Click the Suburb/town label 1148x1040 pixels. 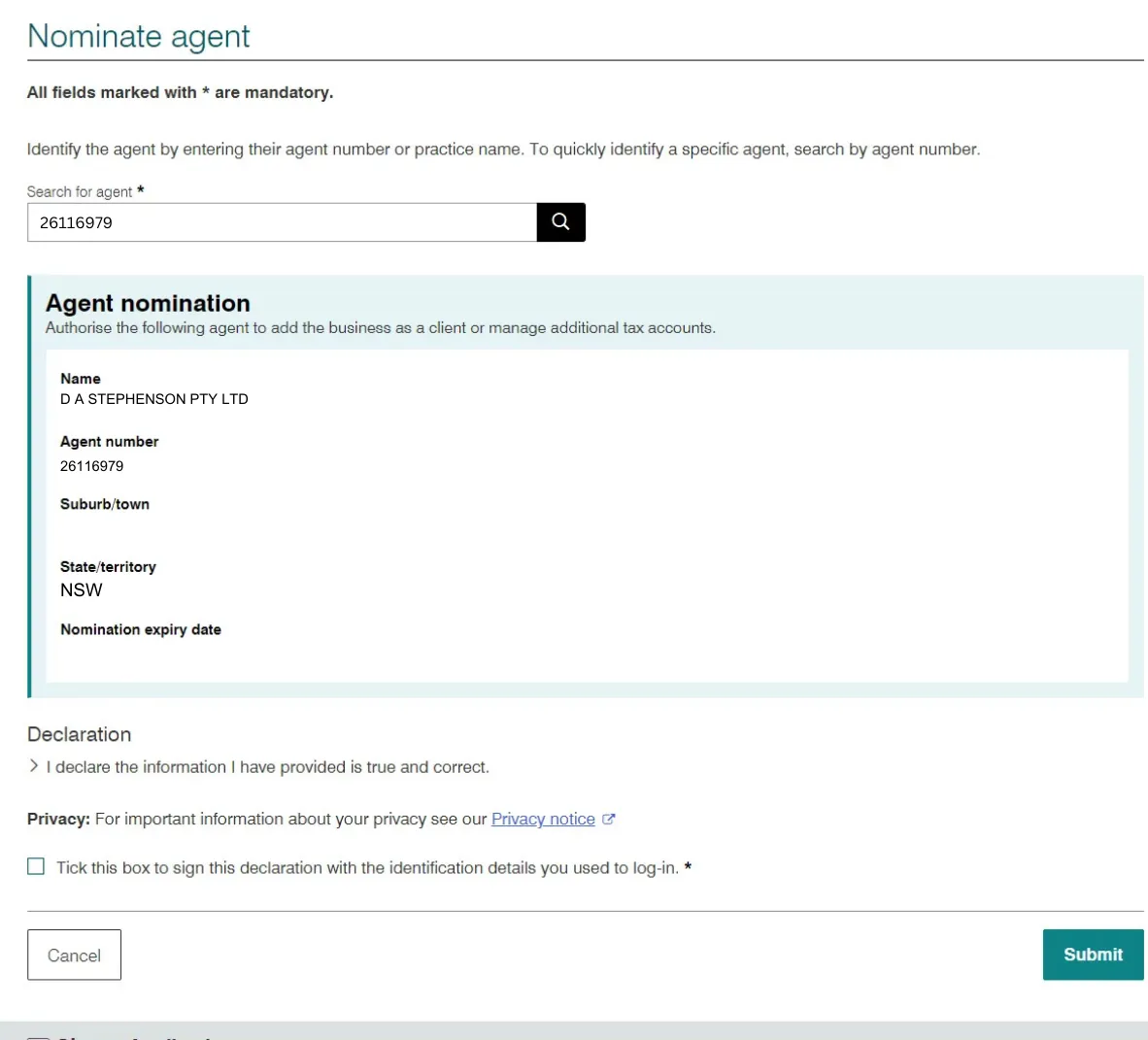[105, 504]
